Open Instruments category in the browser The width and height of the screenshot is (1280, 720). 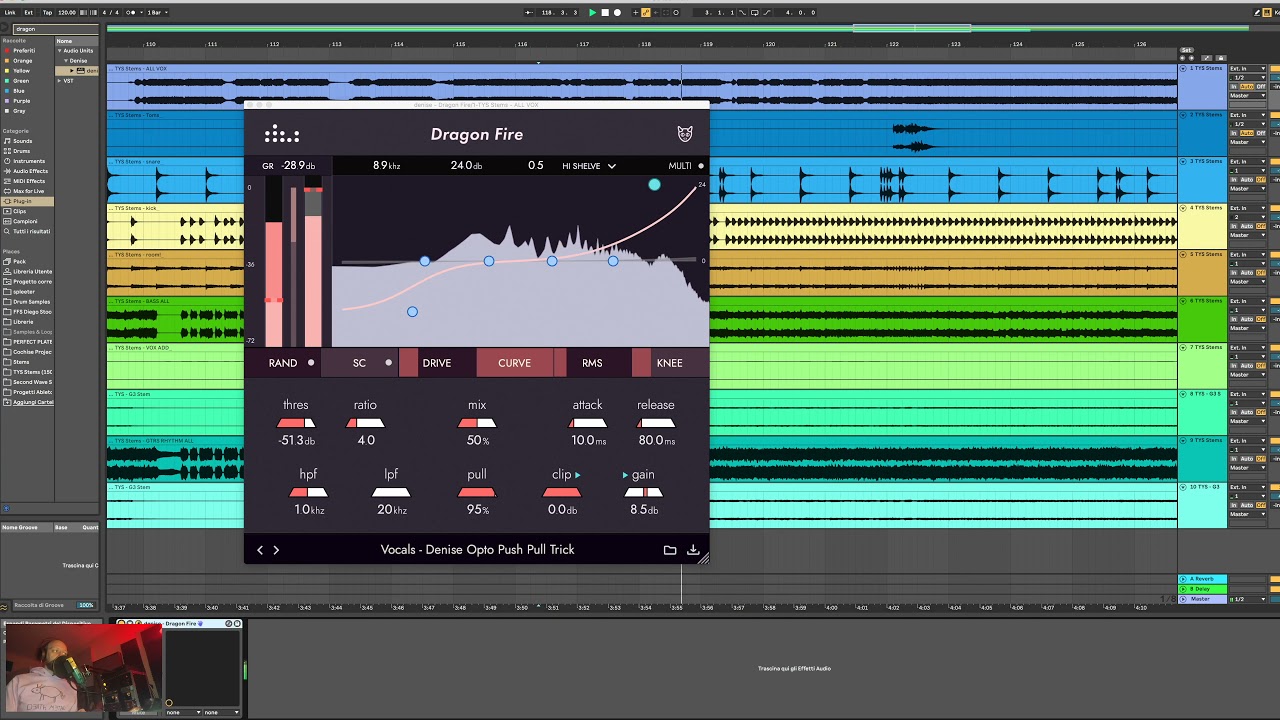pyautogui.click(x=28, y=161)
